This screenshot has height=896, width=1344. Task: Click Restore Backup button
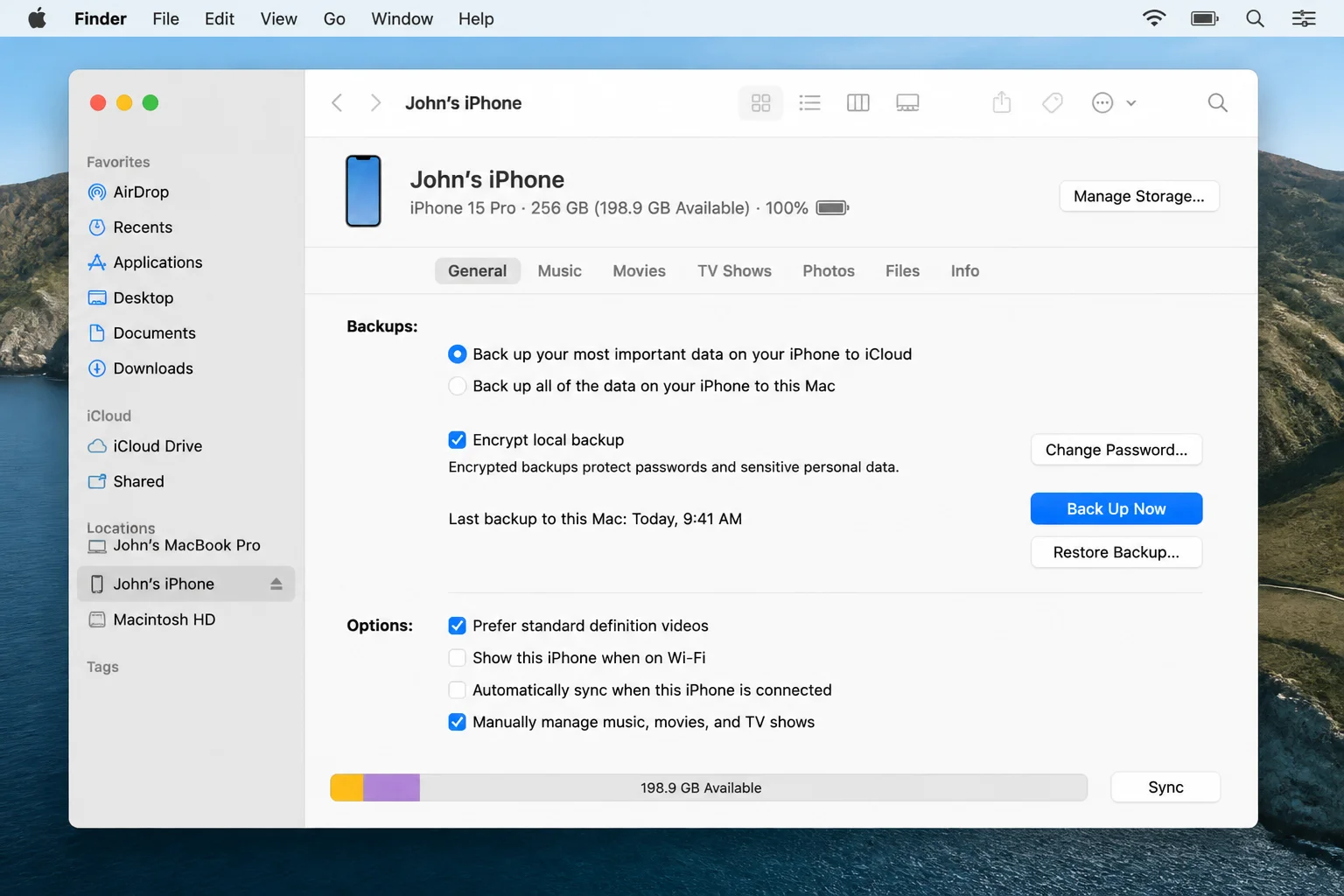[x=1116, y=552]
